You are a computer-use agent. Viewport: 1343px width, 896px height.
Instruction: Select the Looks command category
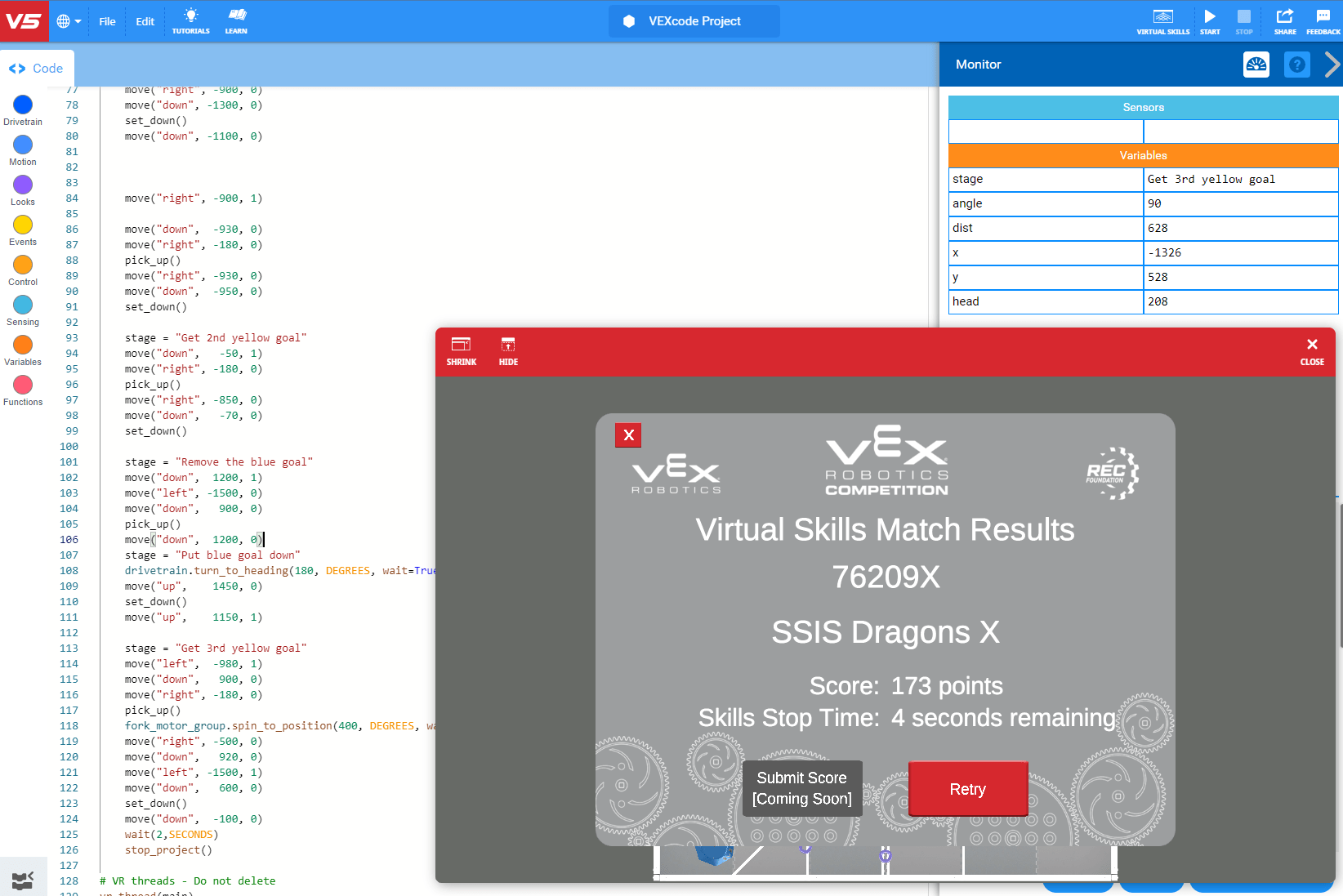pyautogui.click(x=23, y=190)
